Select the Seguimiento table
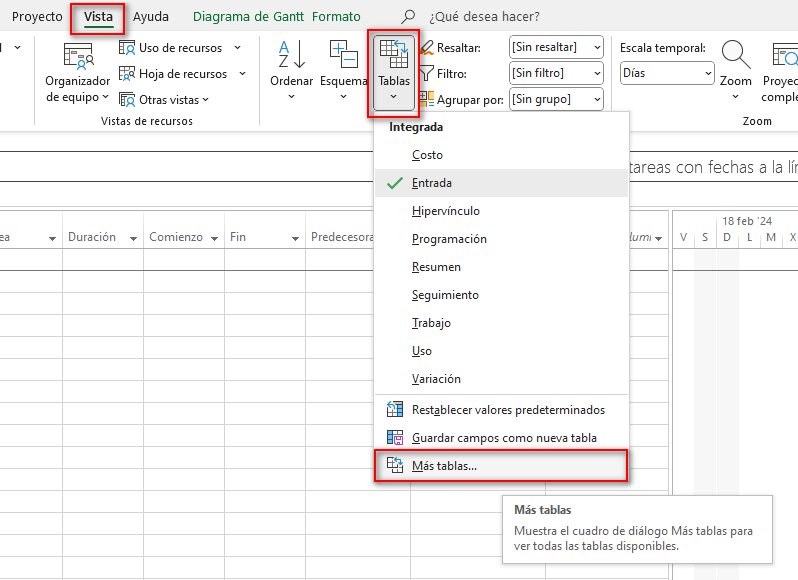This screenshot has width=798, height=580. point(445,295)
